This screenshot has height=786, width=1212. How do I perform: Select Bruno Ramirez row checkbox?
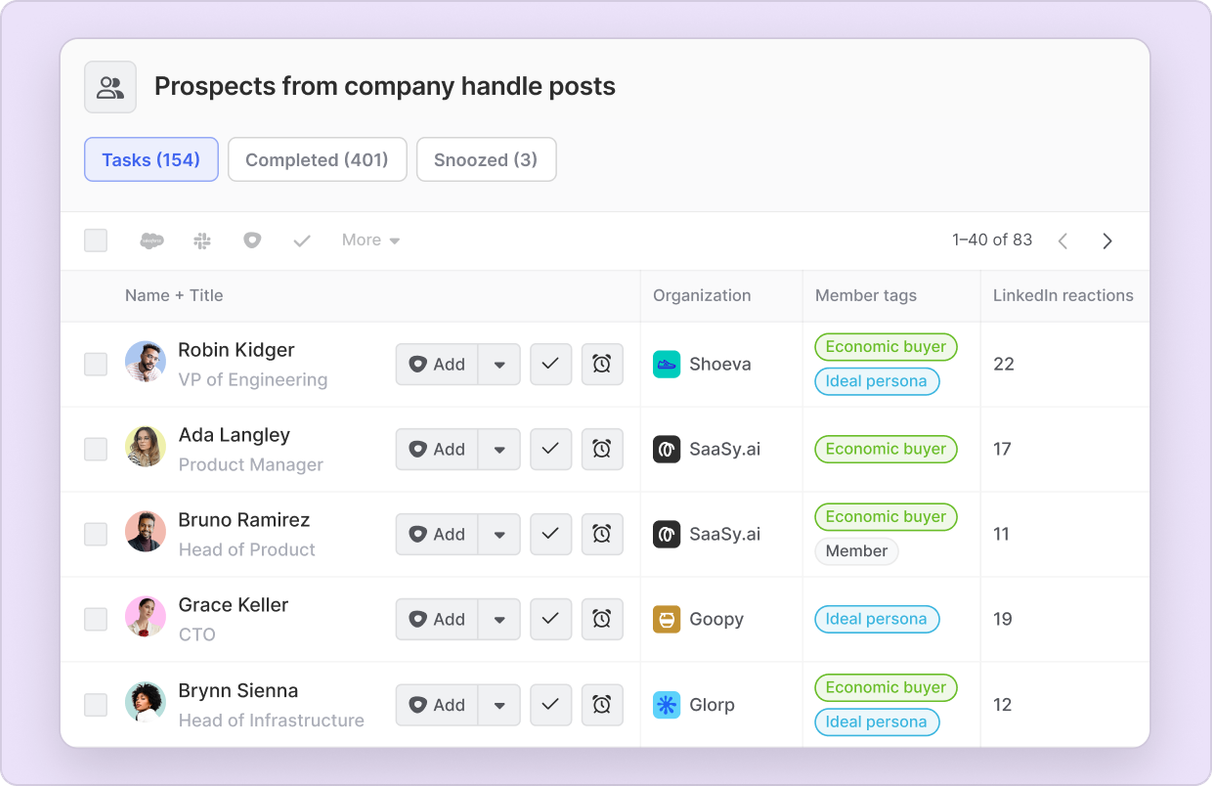96,535
